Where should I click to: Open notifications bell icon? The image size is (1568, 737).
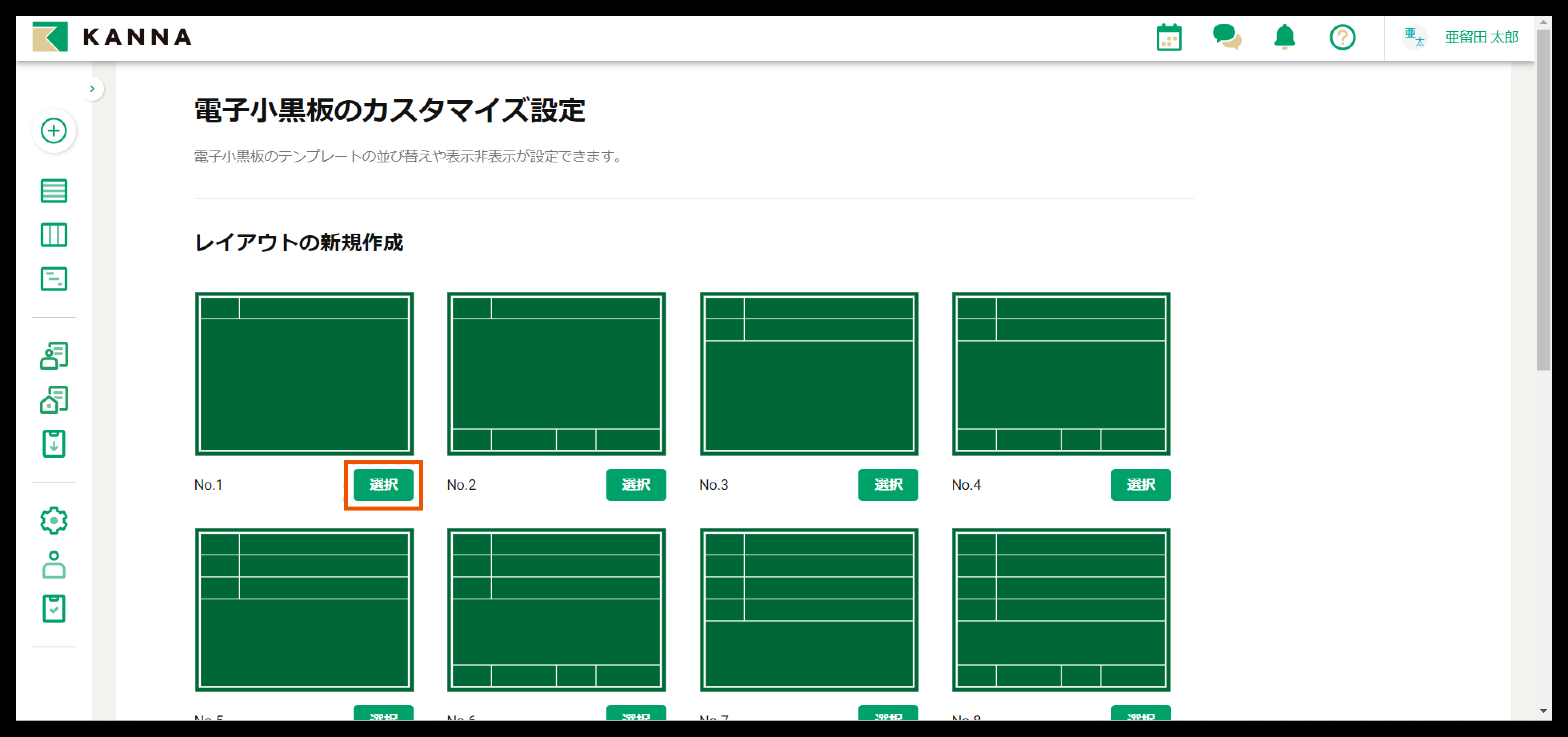pos(1284,37)
